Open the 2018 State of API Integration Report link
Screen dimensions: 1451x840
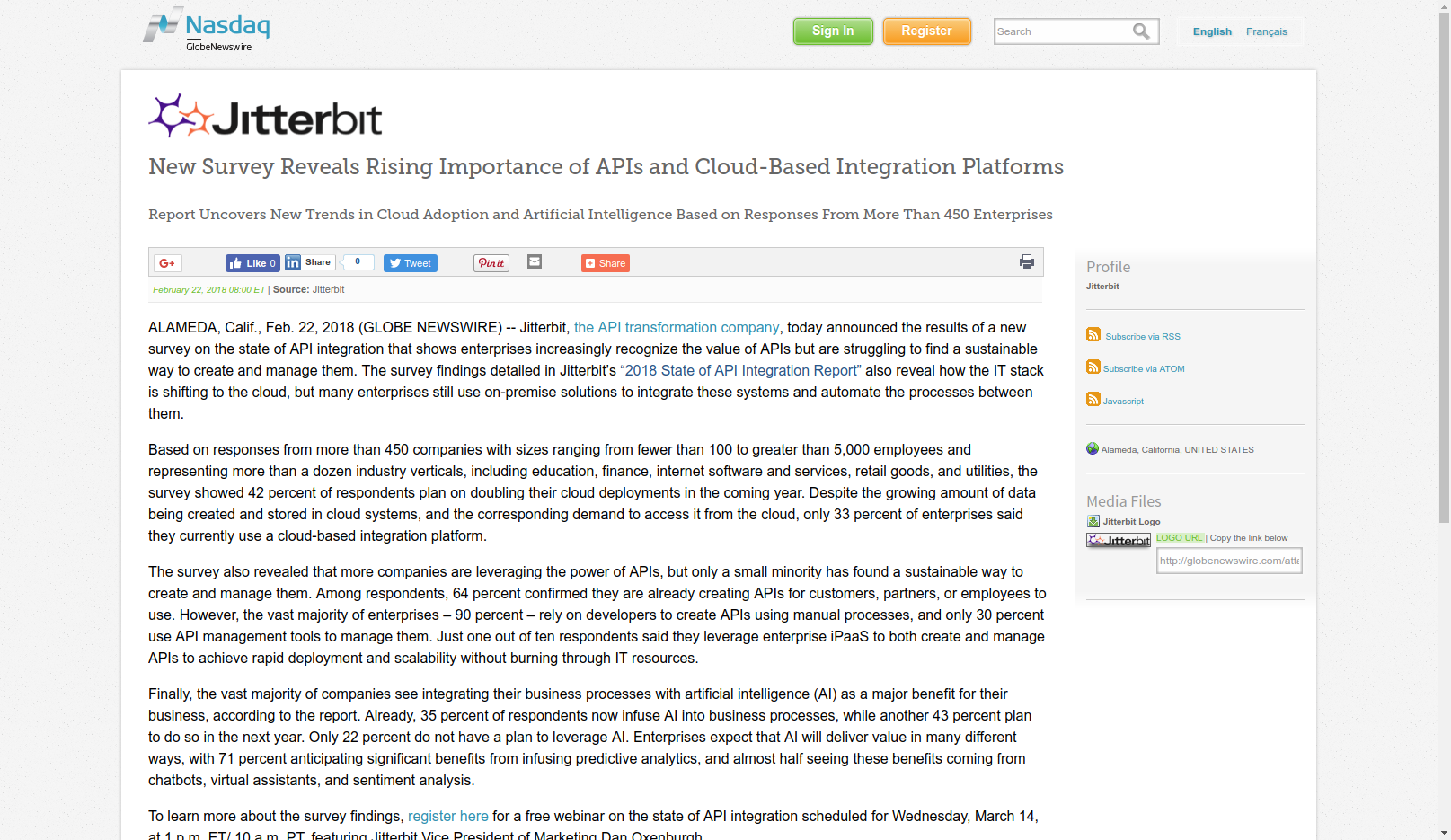pos(740,370)
